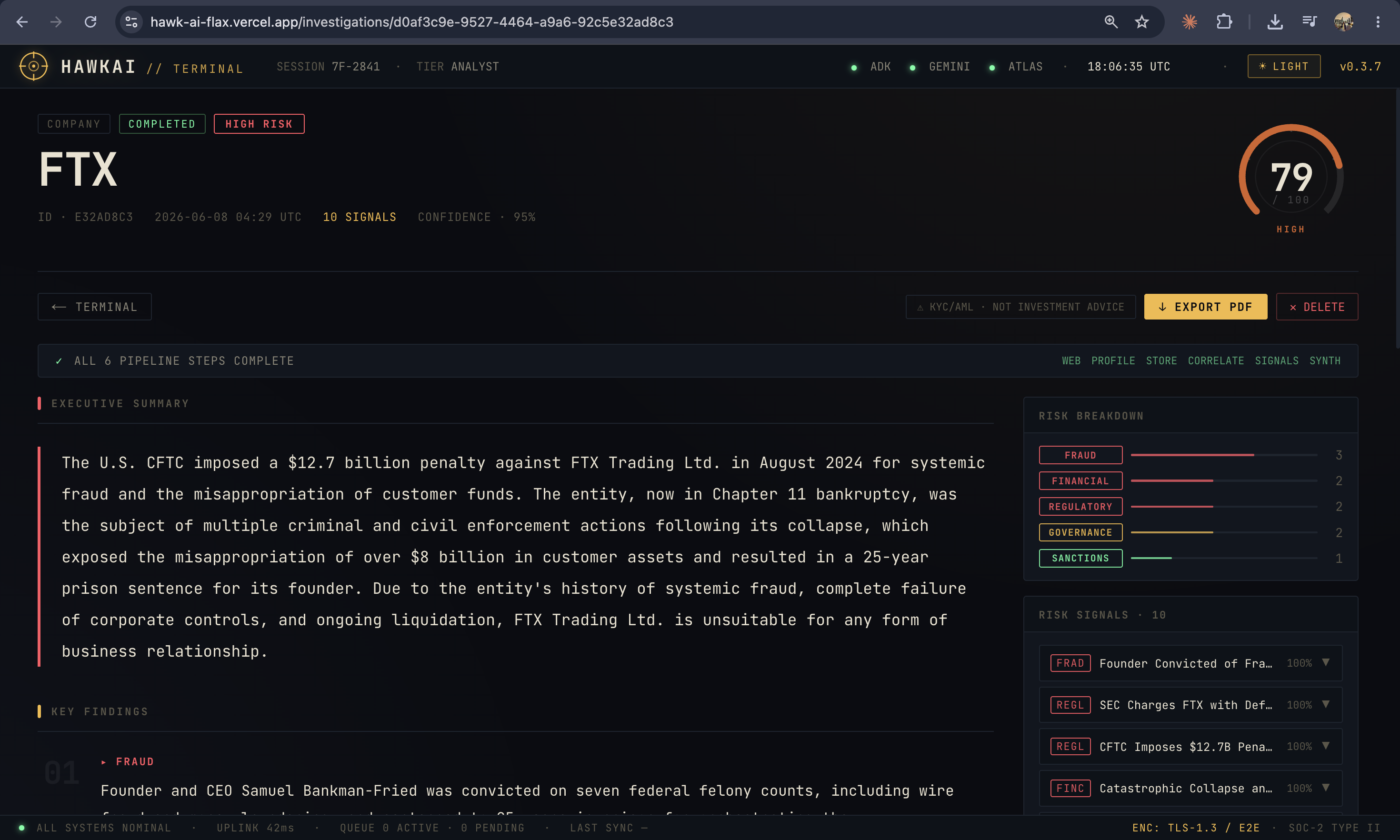The image size is (1400, 840).
Task: Click the 18:06:35 UTC clock
Action: point(1129,67)
